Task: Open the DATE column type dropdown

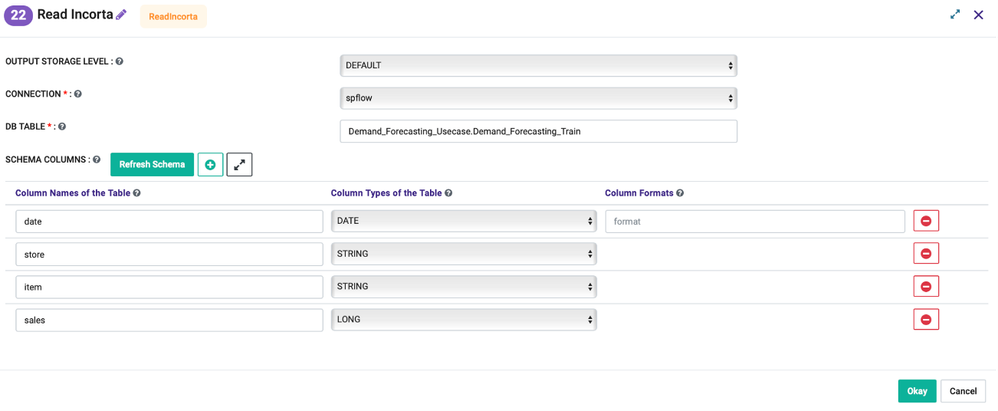Action: pyautogui.click(x=464, y=221)
